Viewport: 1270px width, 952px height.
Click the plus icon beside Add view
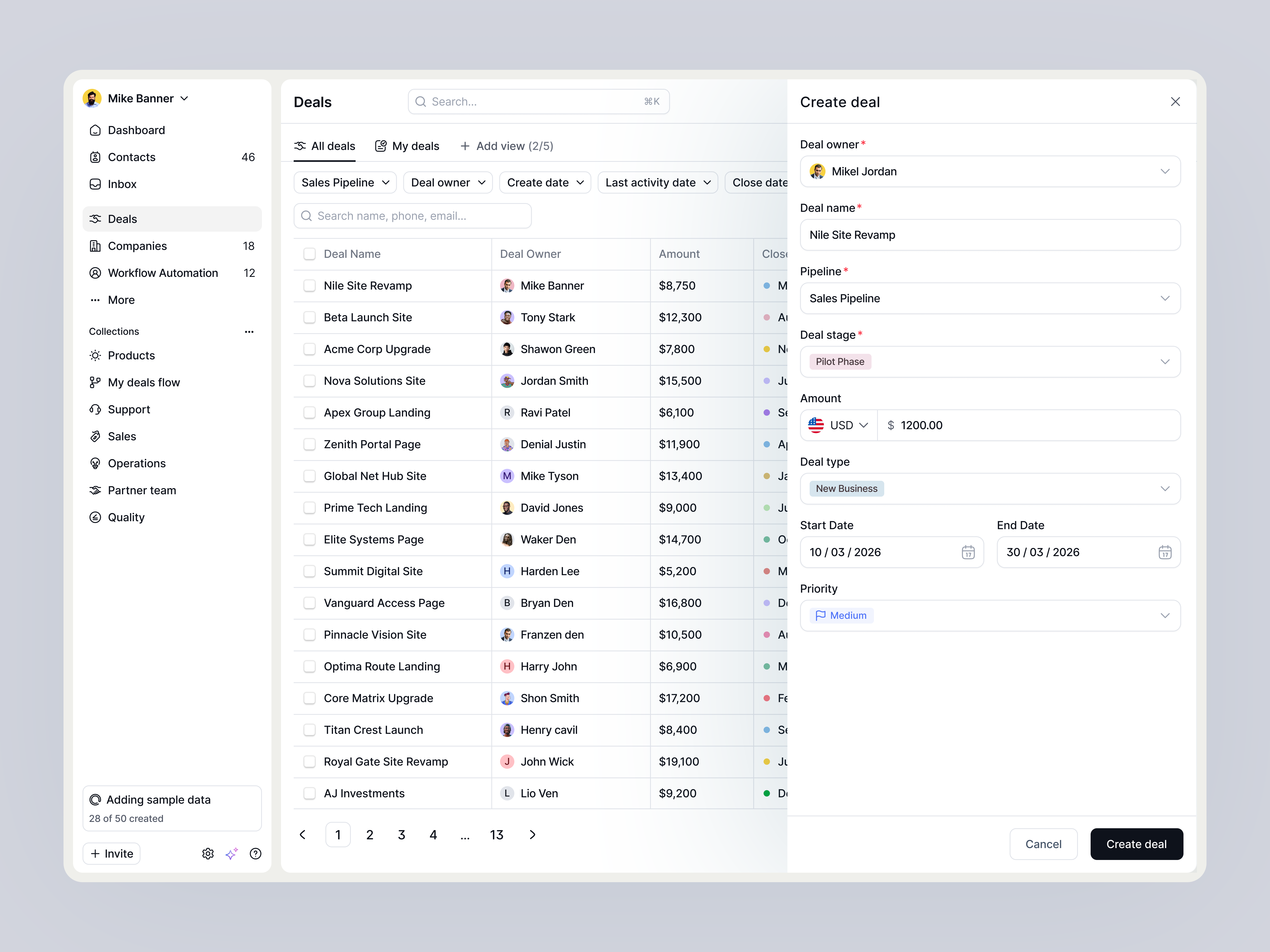click(465, 146)
